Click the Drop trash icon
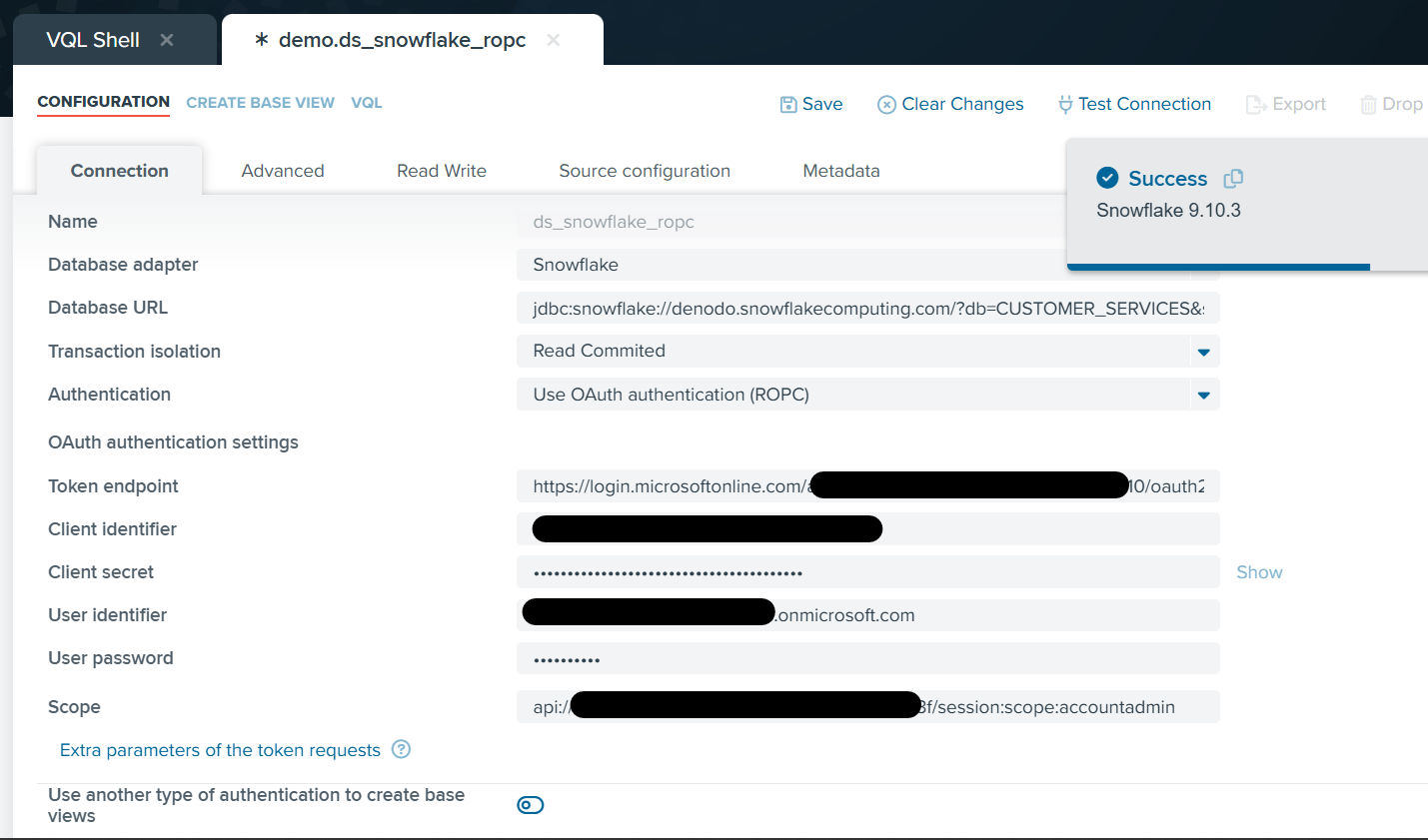The height and width of the screenshot is (840, 1428). [1368, 105]
